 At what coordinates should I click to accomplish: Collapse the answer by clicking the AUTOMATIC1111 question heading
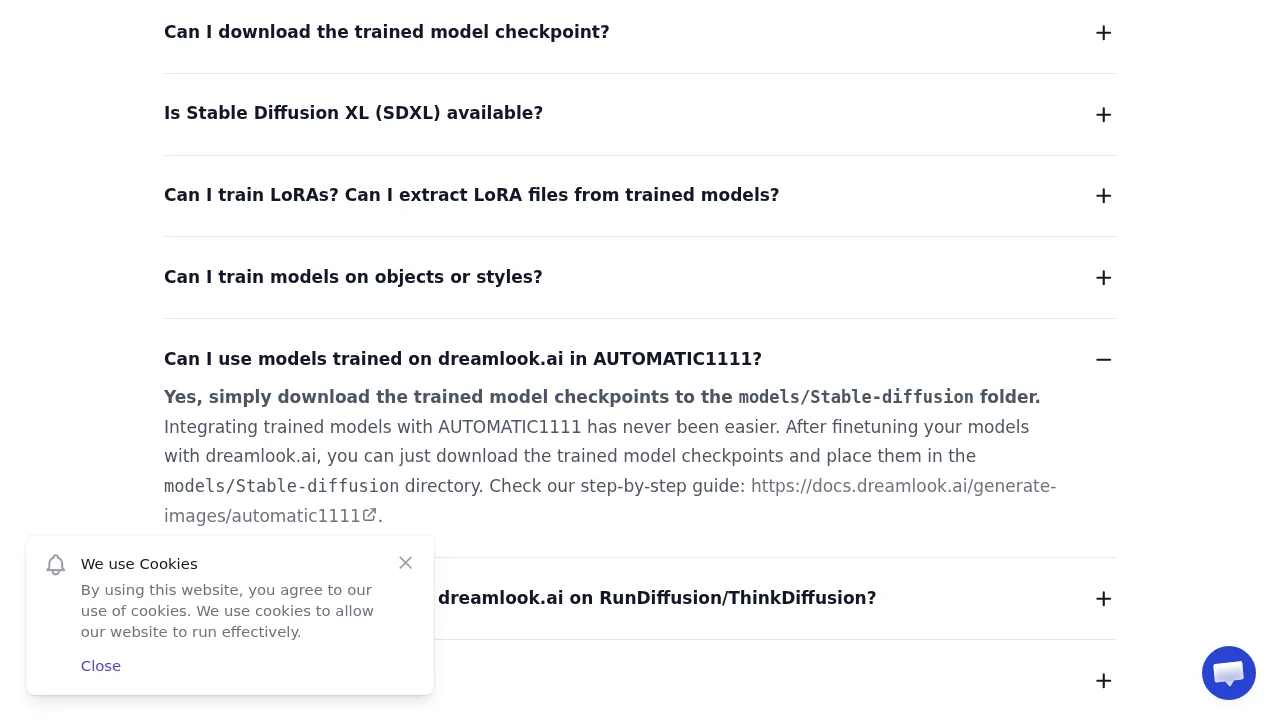coord(463,359)
